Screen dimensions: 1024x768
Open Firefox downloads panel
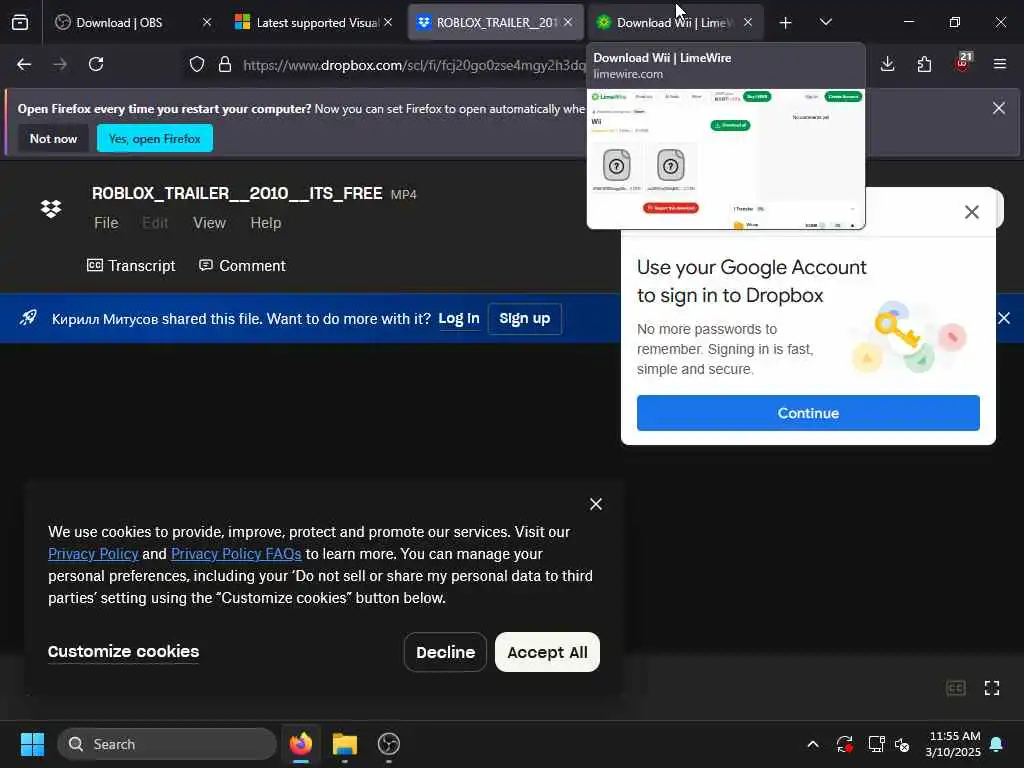click(x=888, y=64)
